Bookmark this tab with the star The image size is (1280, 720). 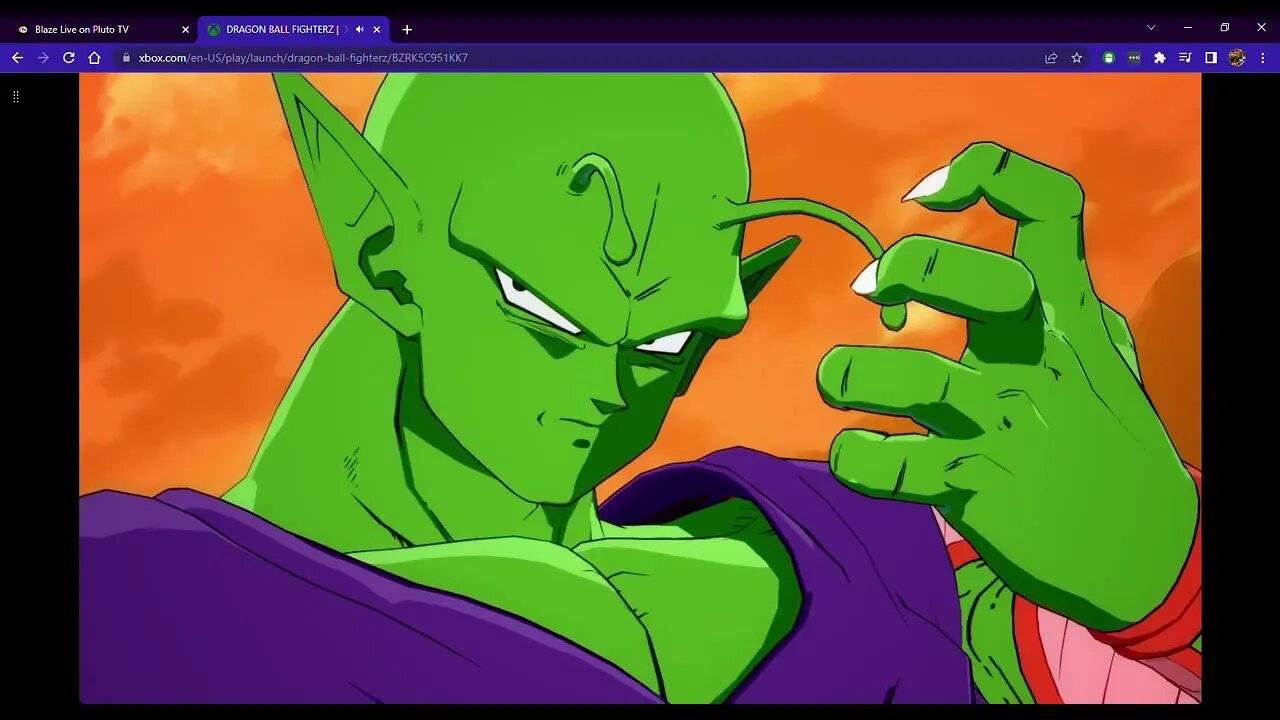tap(1077, 58)
